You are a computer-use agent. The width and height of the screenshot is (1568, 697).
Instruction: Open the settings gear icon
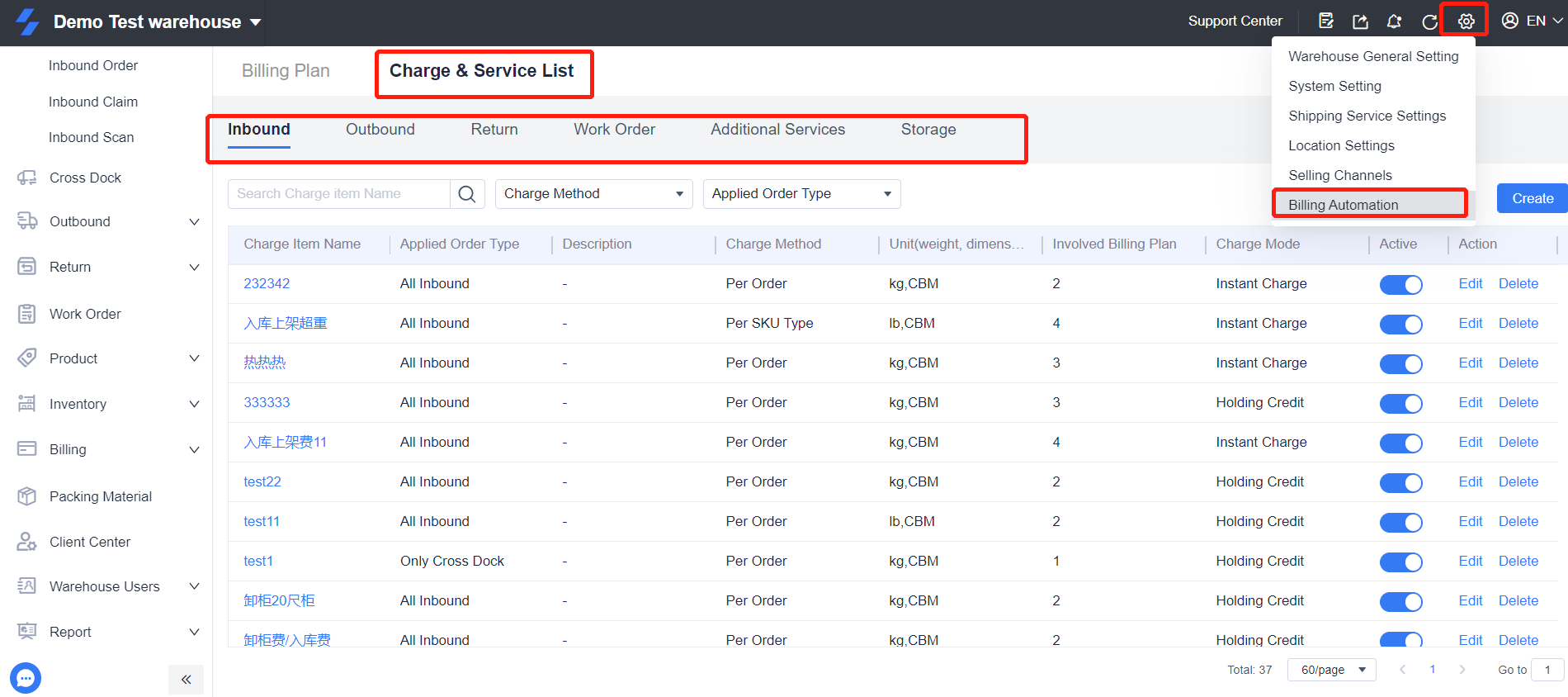click(x=1466, y=21)
